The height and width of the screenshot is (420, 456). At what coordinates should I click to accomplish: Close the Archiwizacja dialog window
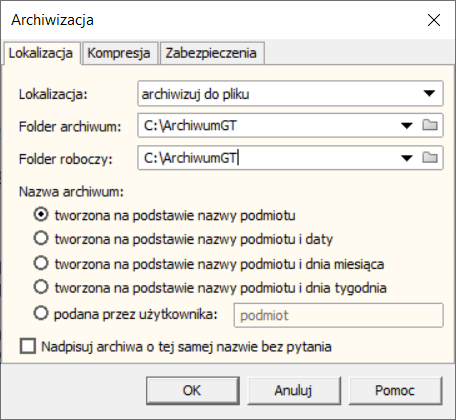[x=434, y=20]
